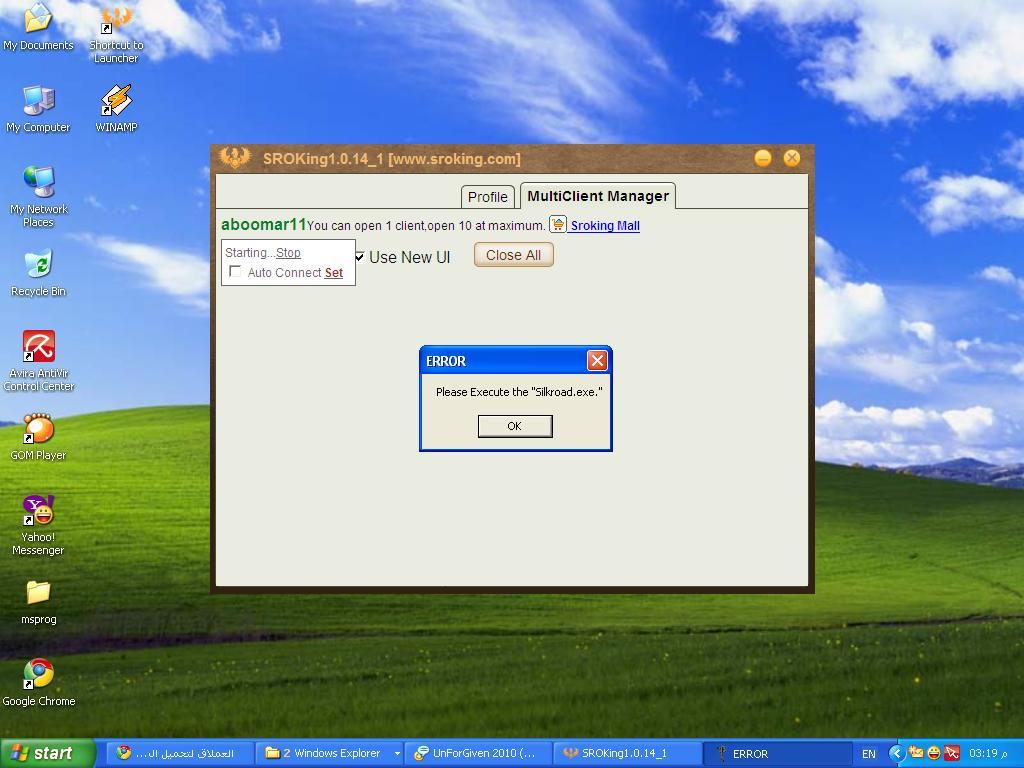The width and height of the screenshot is (1024, 768).
Task: Expand hidden tray icons with the arrow
Action: click(897, 754)
